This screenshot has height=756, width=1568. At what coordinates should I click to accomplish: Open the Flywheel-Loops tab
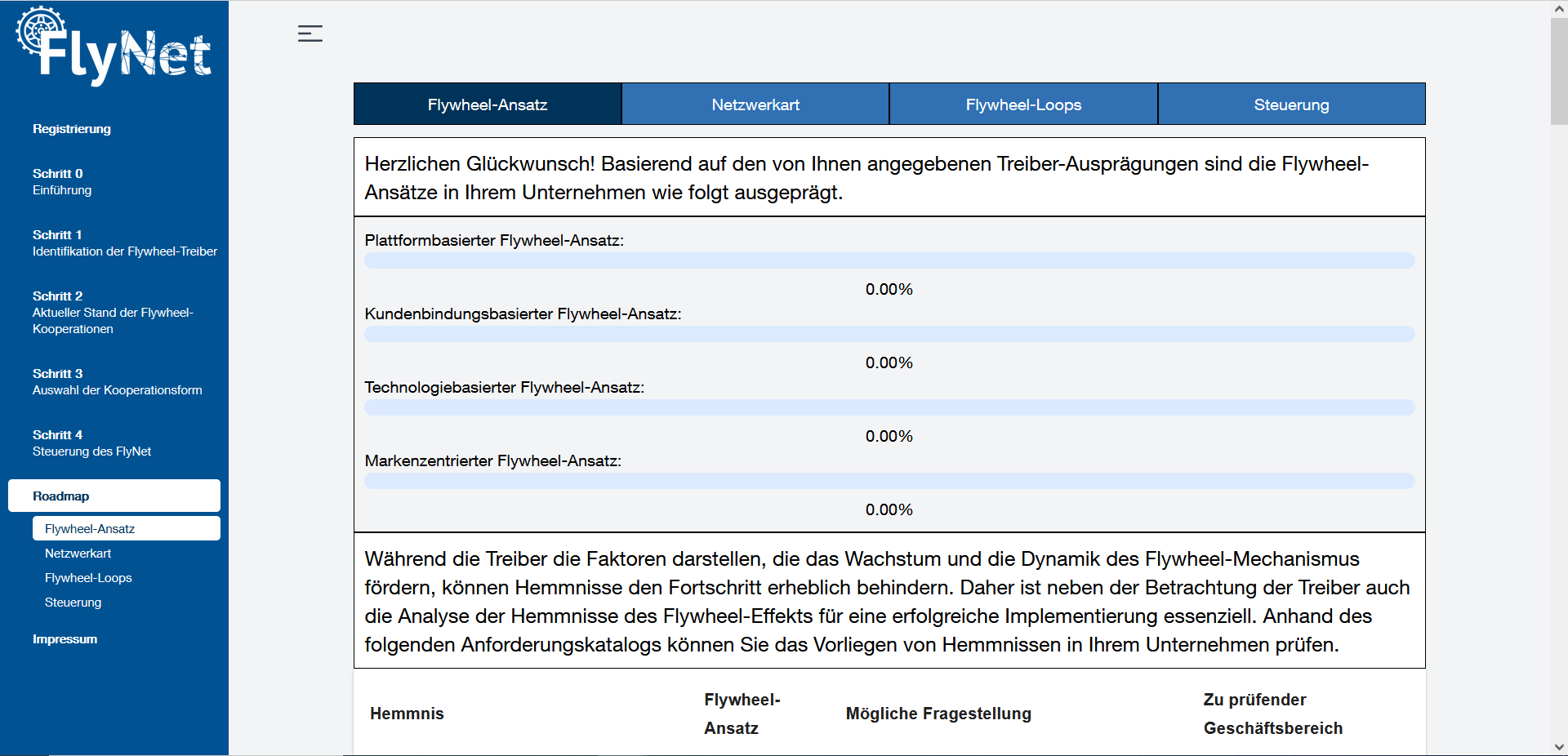coord(1022,105)
